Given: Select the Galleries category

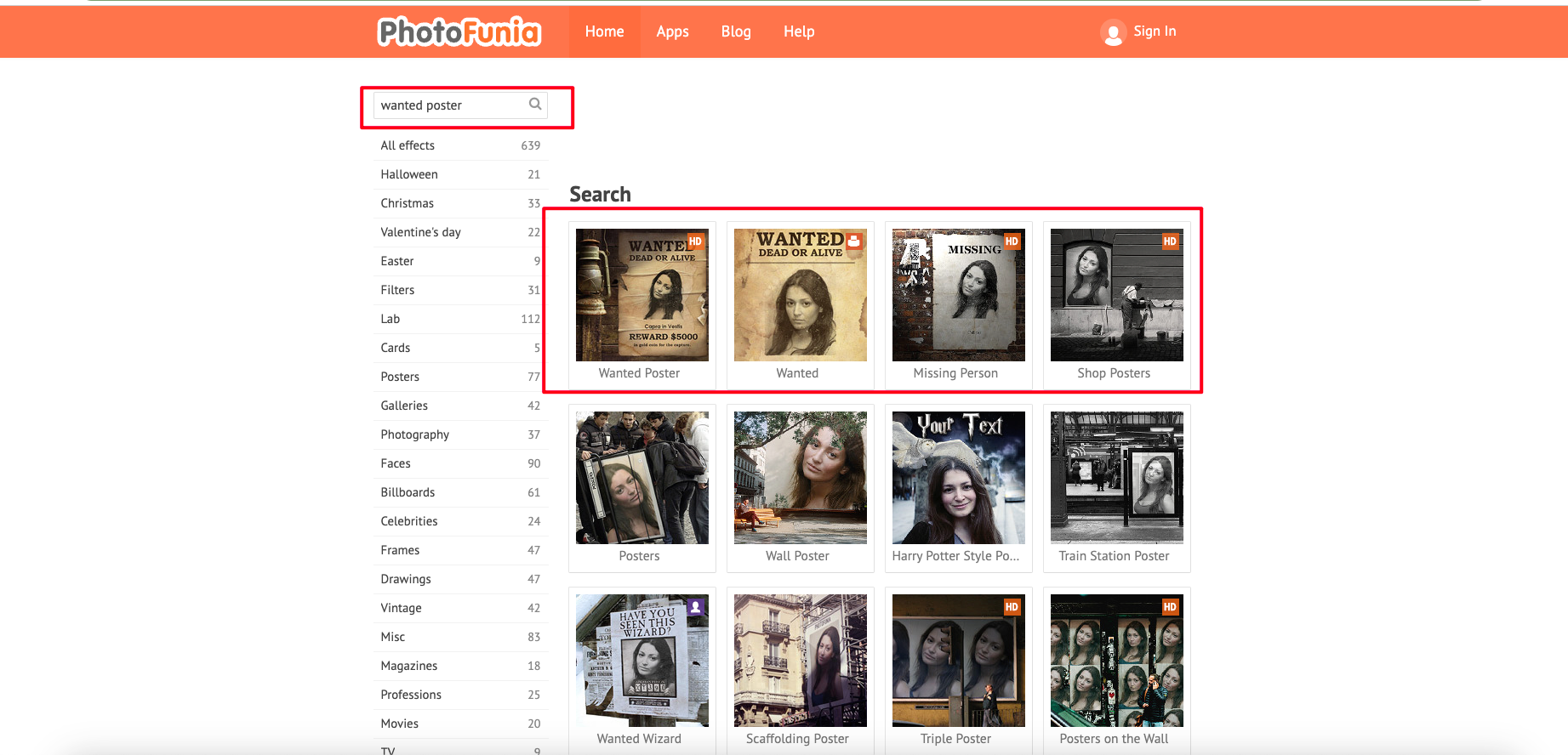Looking at the screenshot, I should [x=460, y=406].
